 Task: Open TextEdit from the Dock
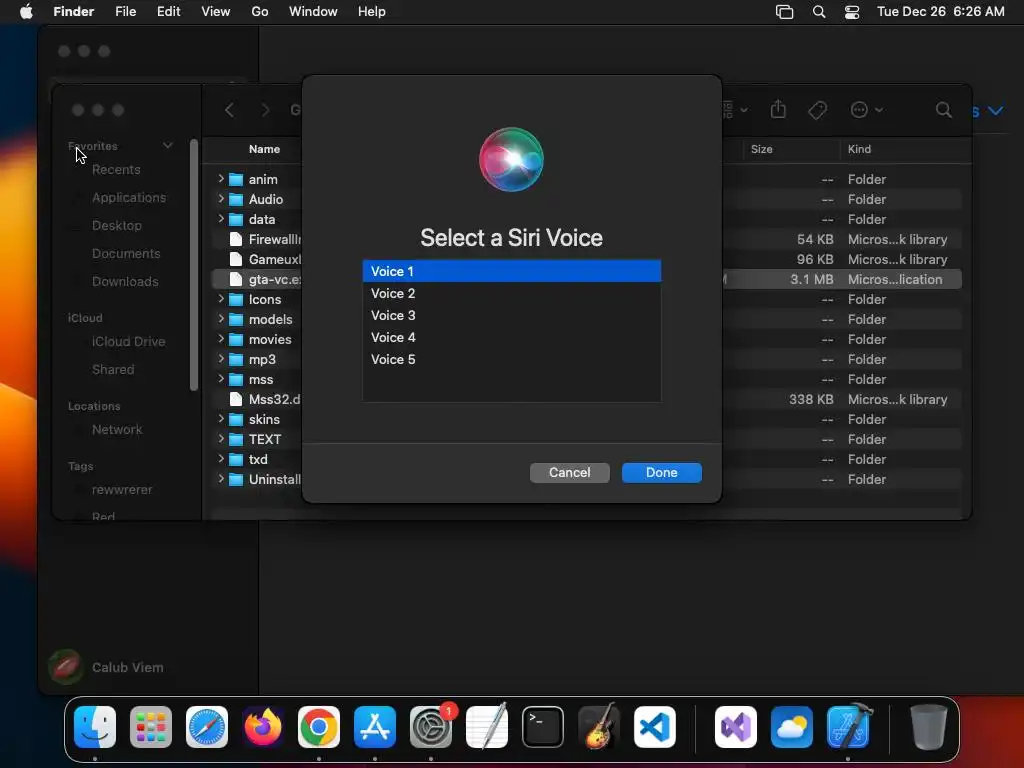pyautogui.click(x=487, y=727)
